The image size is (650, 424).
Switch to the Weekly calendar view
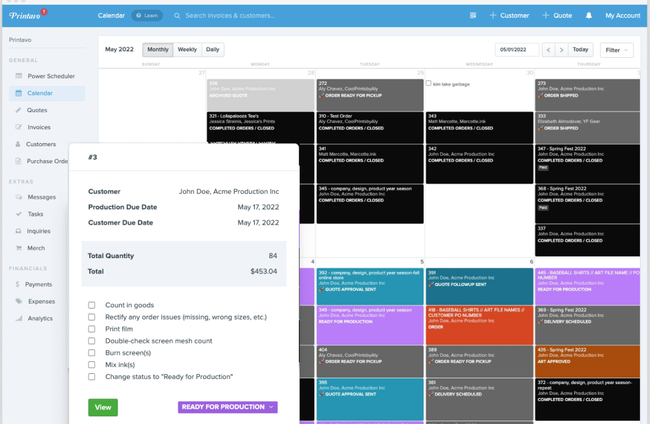[187, 49]
